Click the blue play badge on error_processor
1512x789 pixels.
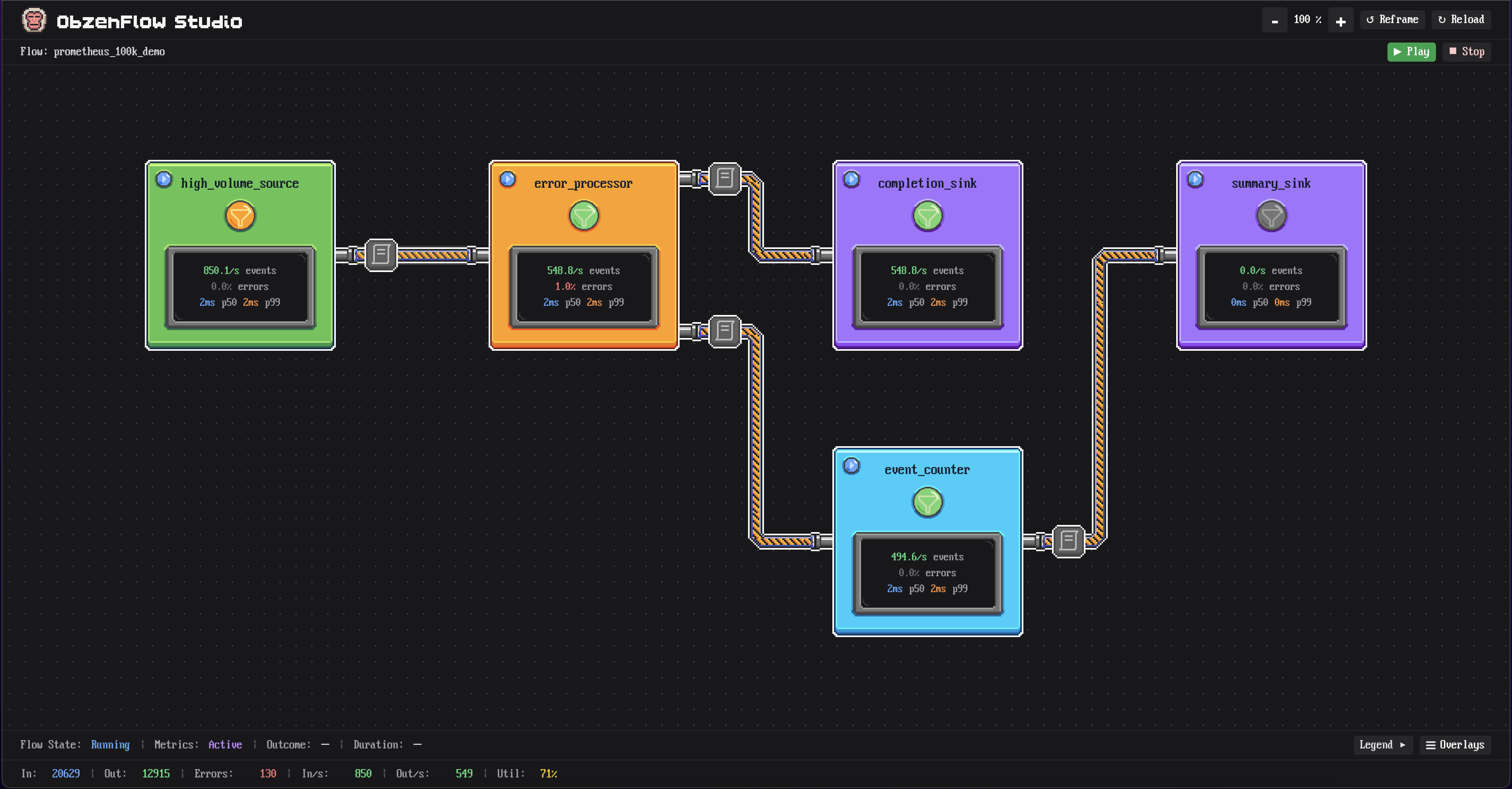508,179
